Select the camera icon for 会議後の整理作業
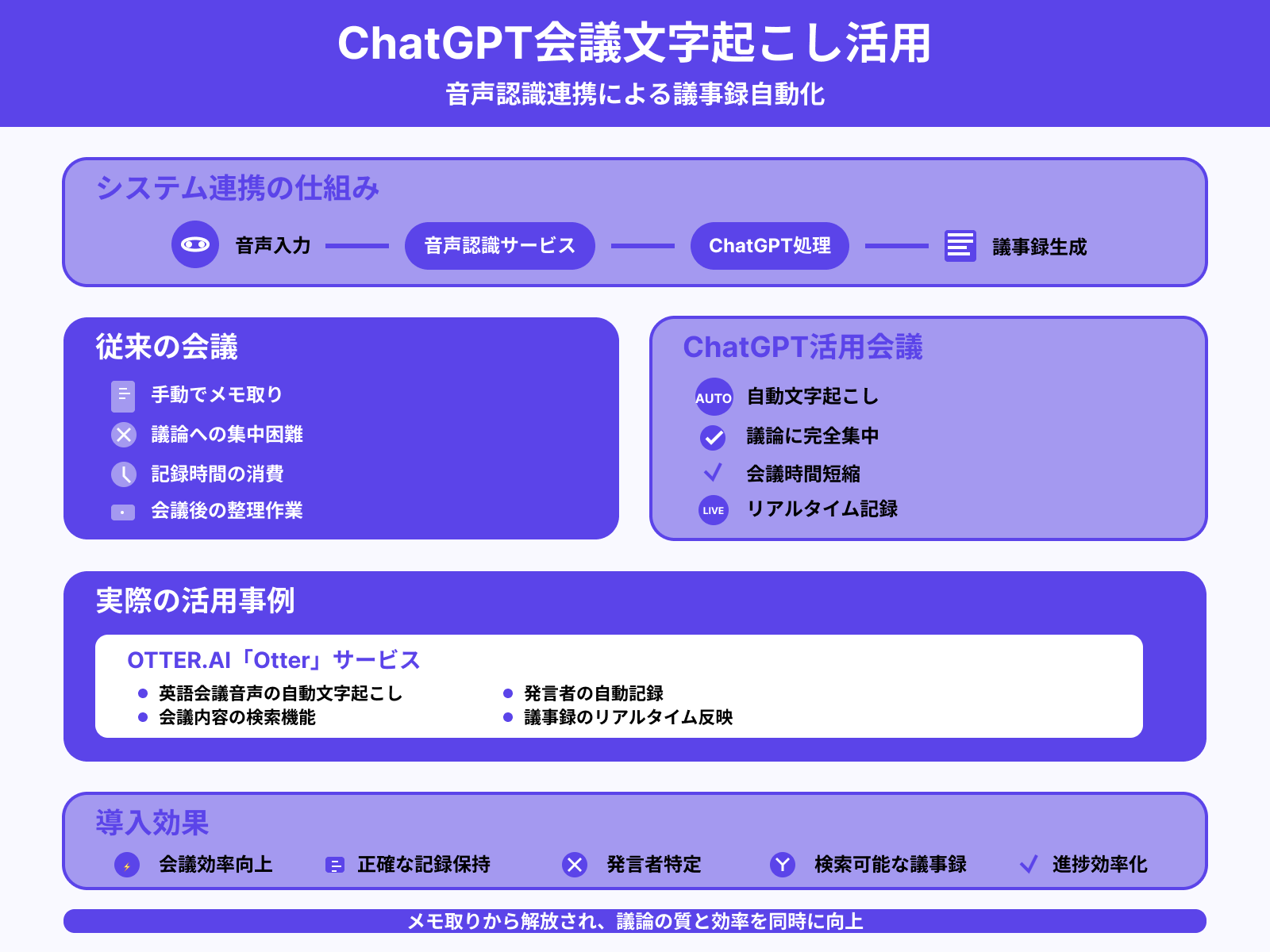 123,512
